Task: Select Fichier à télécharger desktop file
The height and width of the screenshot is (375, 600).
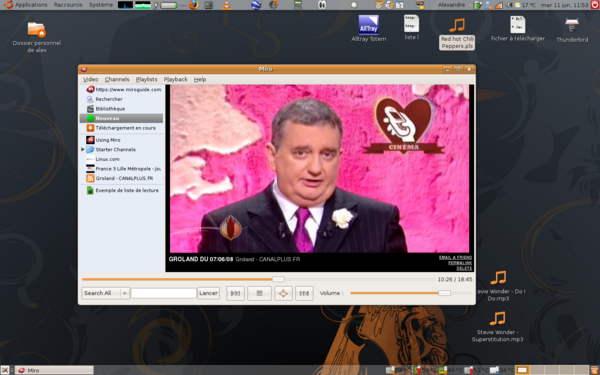Action: 518,28
